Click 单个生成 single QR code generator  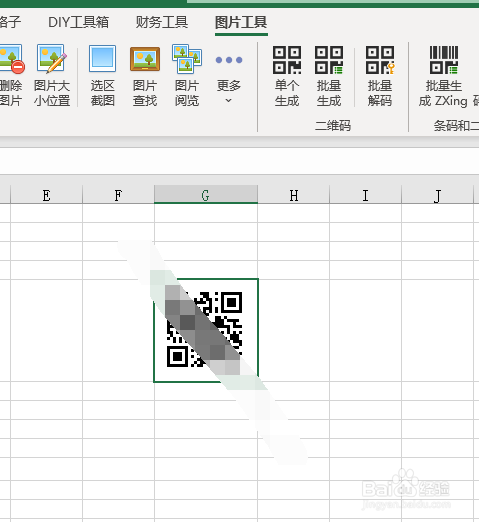287,75
